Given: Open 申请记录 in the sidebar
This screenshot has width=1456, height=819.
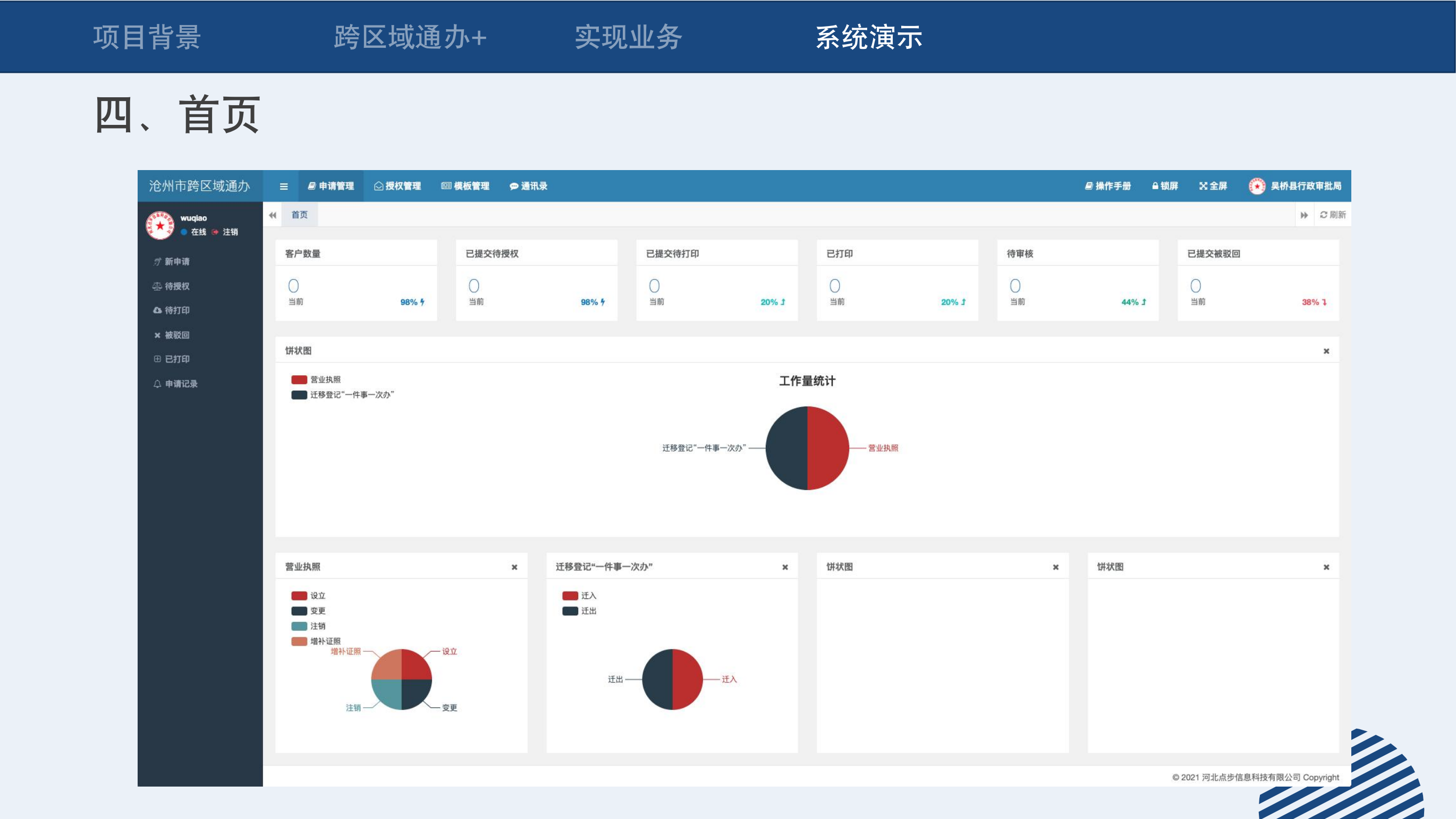Looking at the screenshot, I should coord(180,384).
